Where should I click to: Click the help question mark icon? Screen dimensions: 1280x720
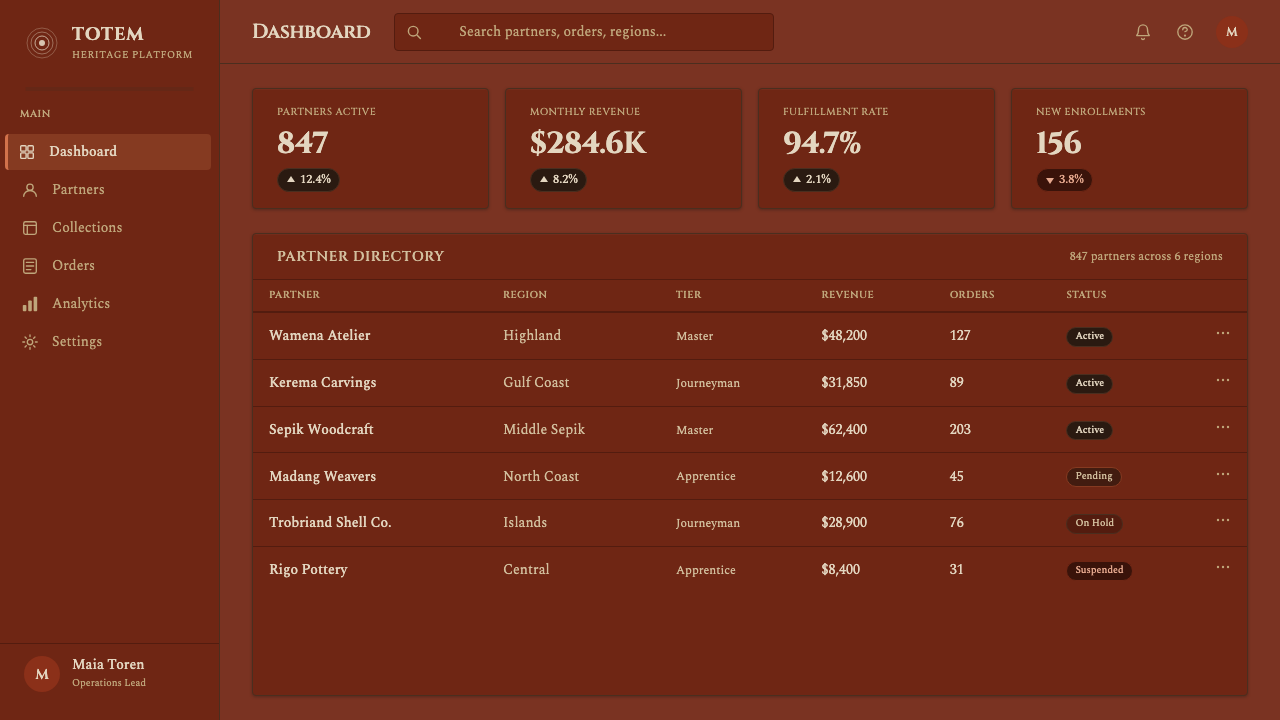pos(1185,32)
